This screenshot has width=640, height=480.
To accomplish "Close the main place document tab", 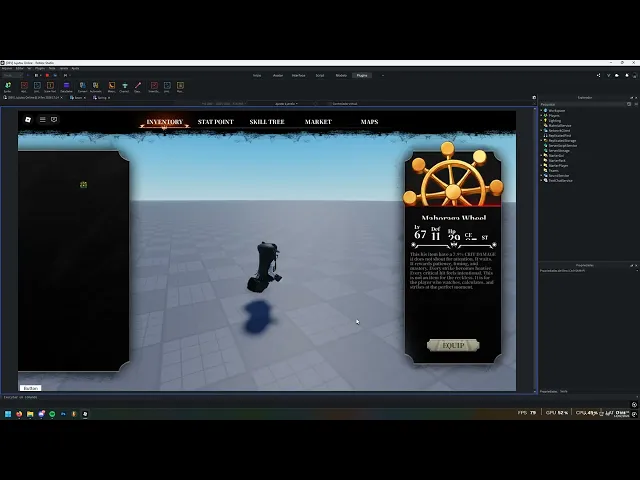I will point(62,98).
